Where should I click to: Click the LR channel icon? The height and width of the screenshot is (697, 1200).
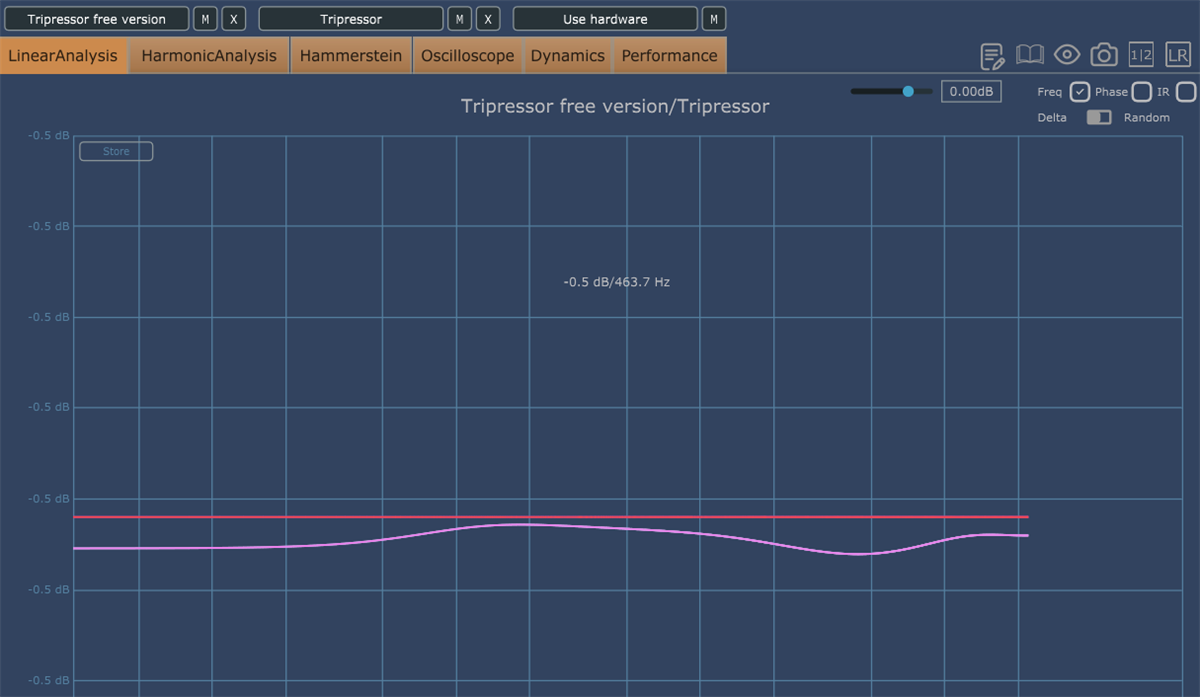1178,55
